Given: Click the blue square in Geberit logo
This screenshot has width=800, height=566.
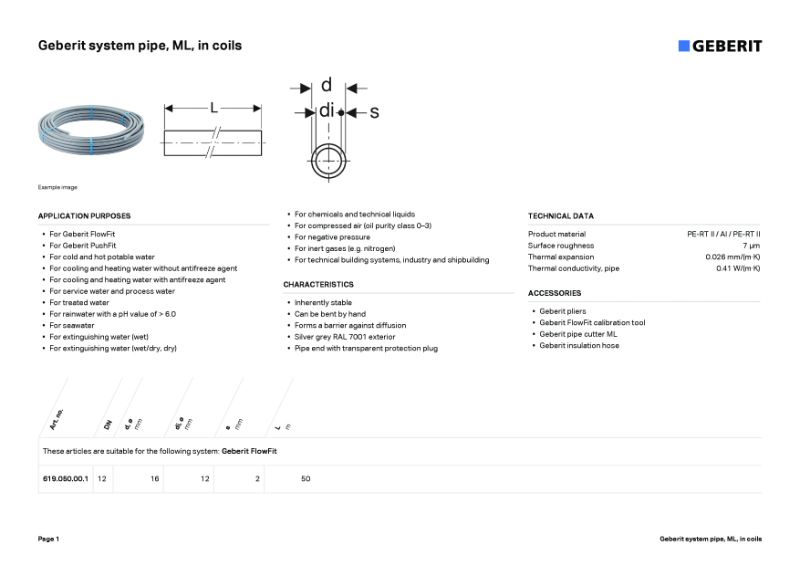Looking at the screenshot, I should point(684,46).
